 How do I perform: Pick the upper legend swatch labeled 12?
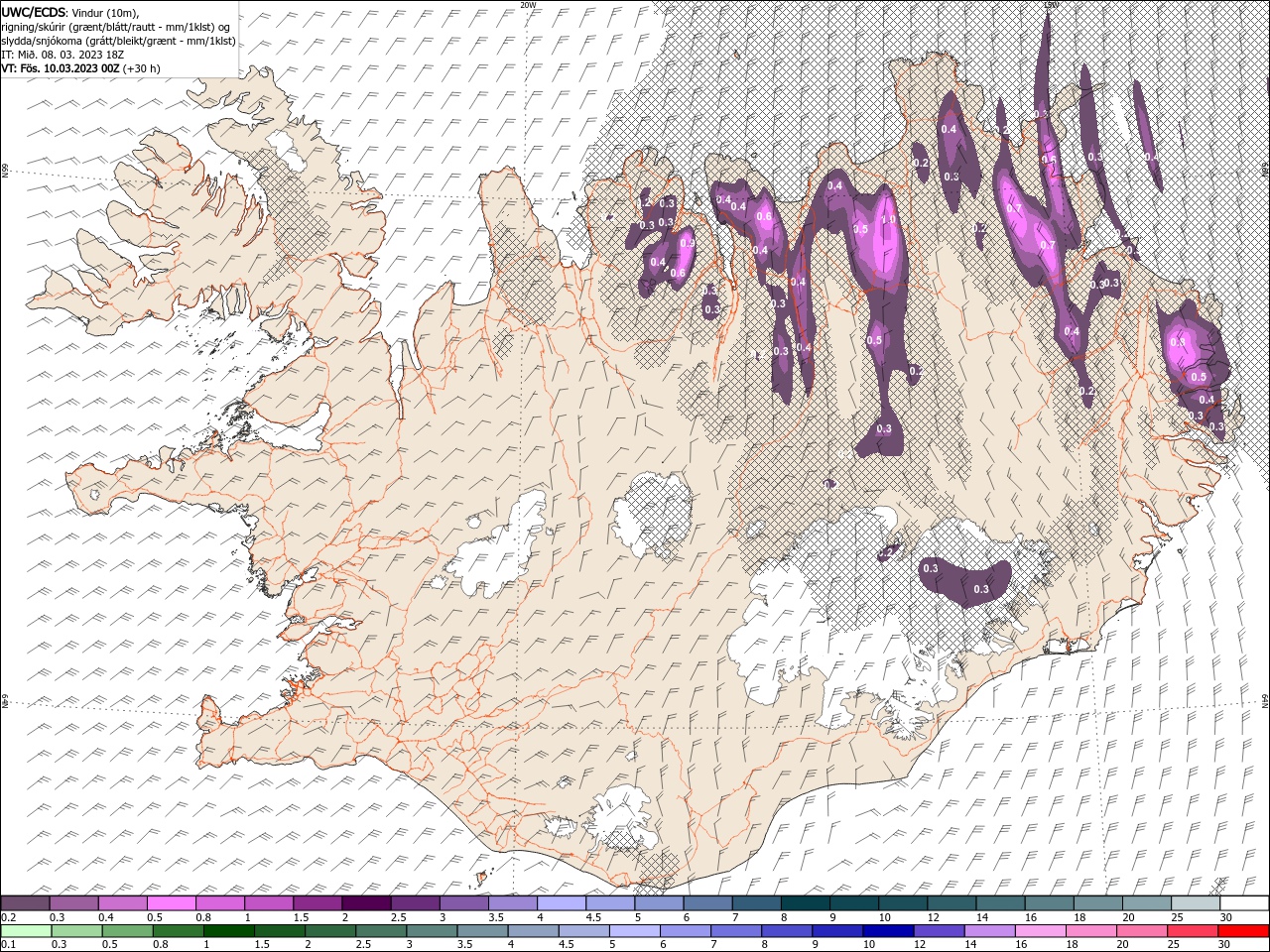tap(950, 903)
